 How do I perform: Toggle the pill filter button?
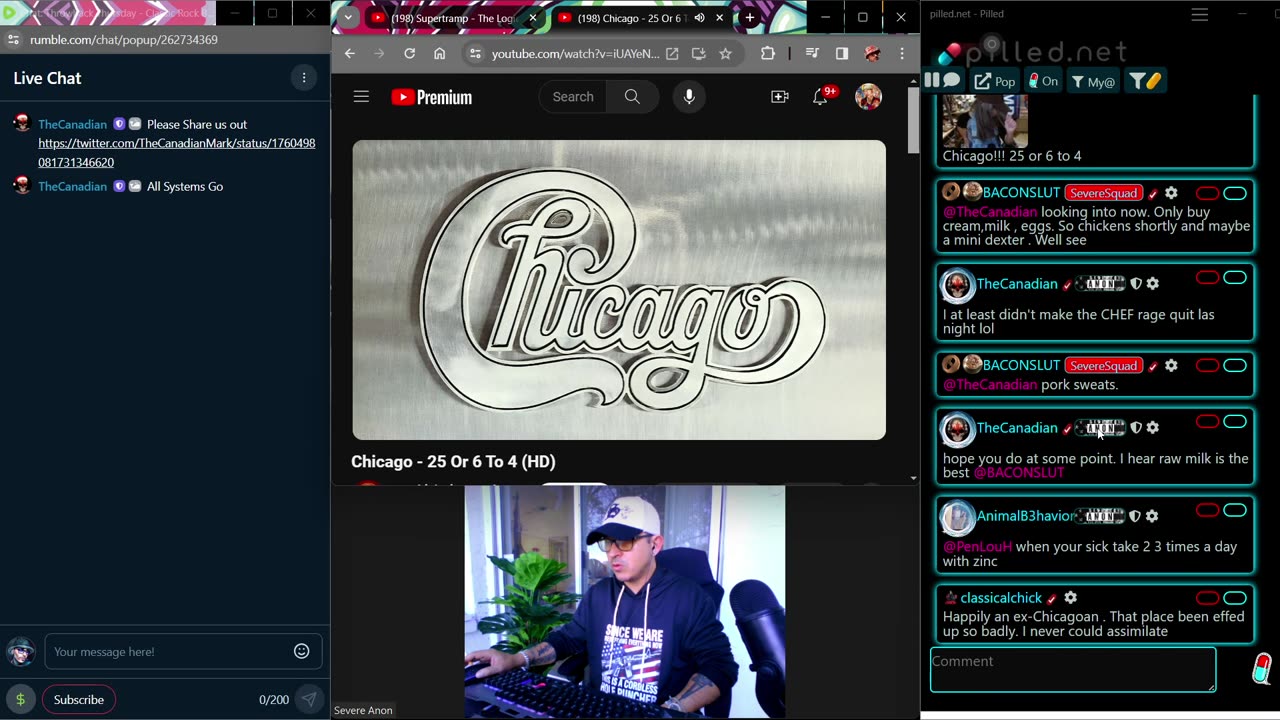[x=1145, y=81]
